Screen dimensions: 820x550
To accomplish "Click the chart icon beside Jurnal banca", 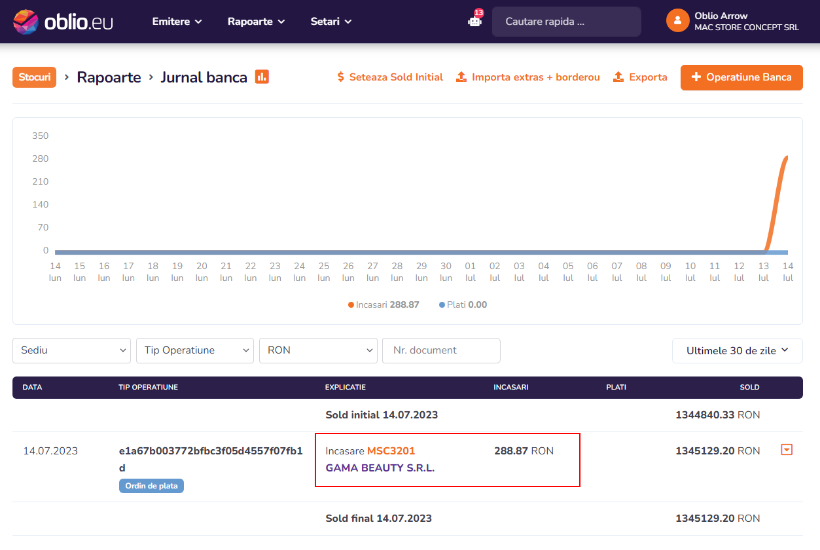I will click(x=262, y=77).
